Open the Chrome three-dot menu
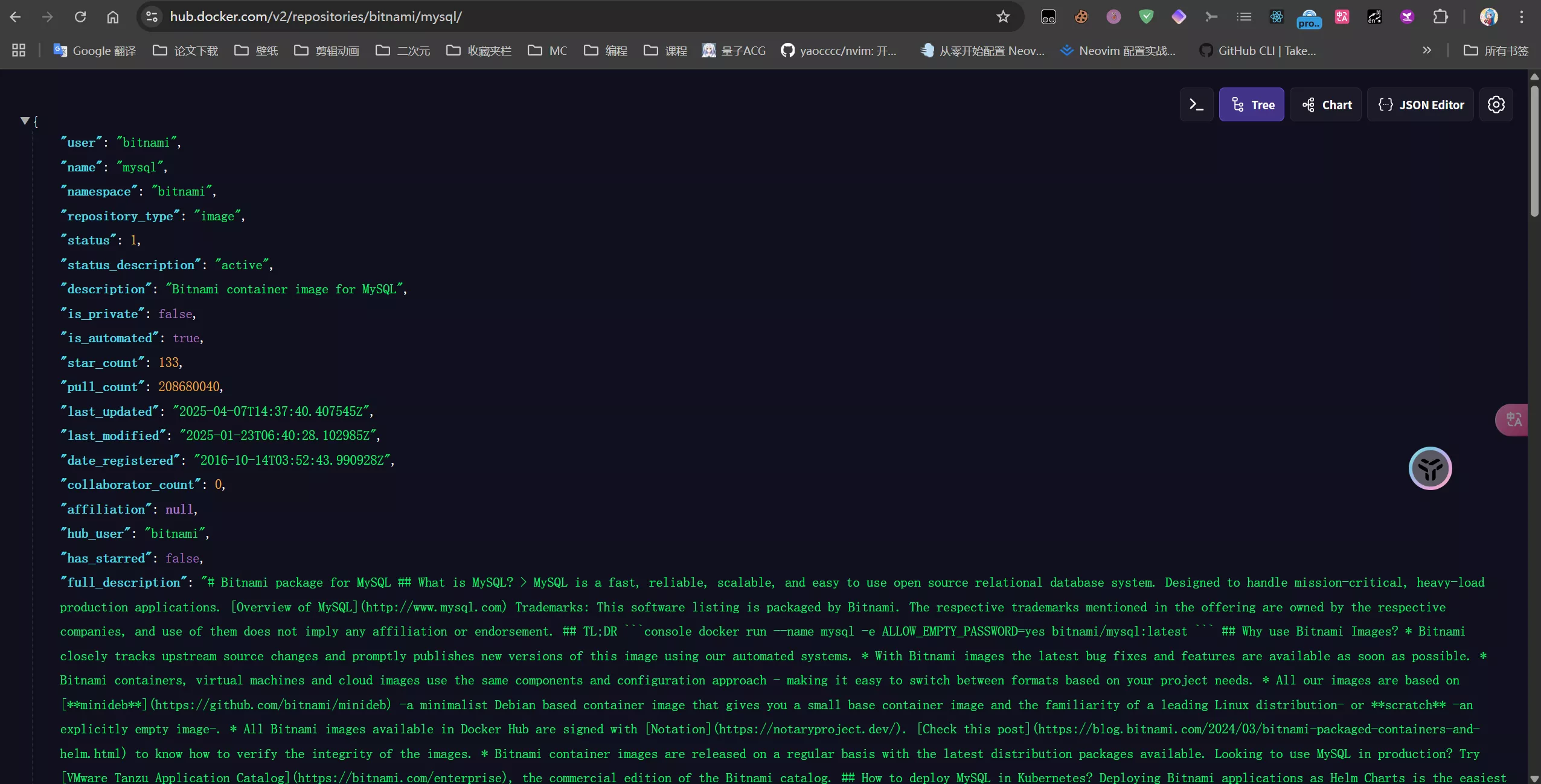This screenshot has width=1541, height=784. [x=1521, y=17]
